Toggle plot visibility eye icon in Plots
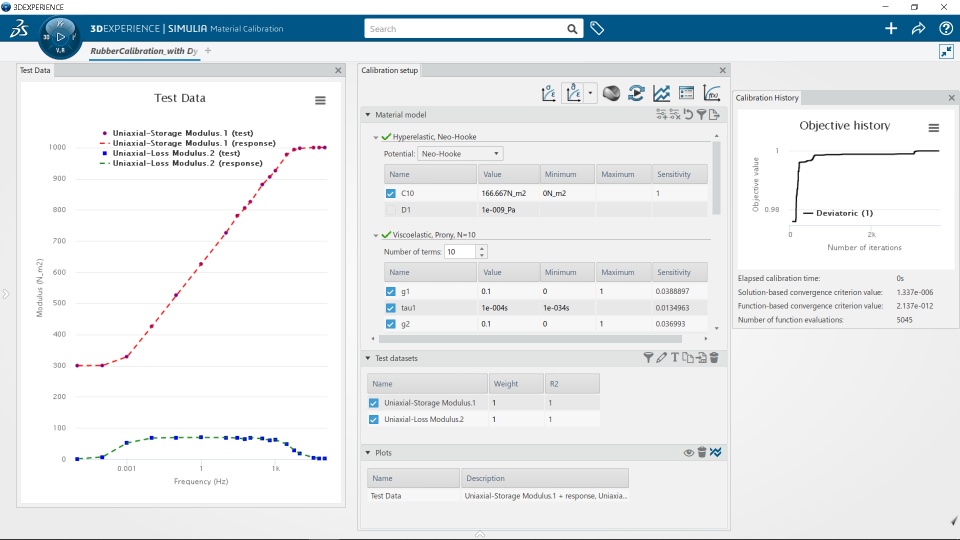This screenshot has height=540, width=960. [x=689, y=452]
